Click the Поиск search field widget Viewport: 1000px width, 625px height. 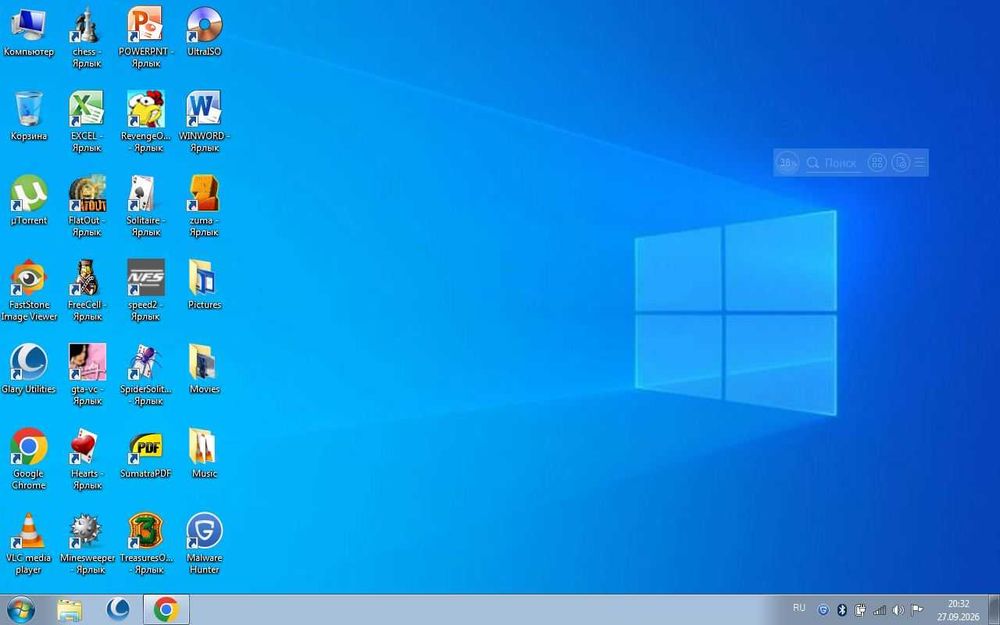(x=833, y=163)
